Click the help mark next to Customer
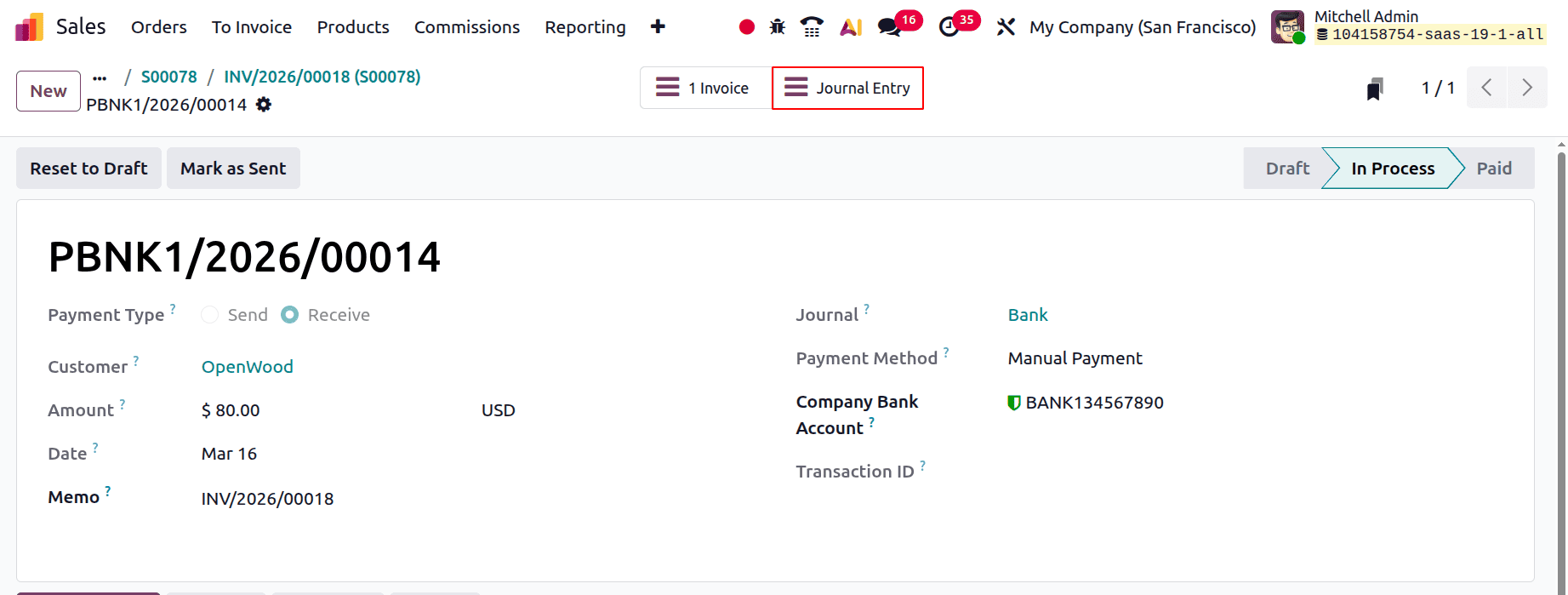Screen dimensions: 1568x595 coord(136,360)
